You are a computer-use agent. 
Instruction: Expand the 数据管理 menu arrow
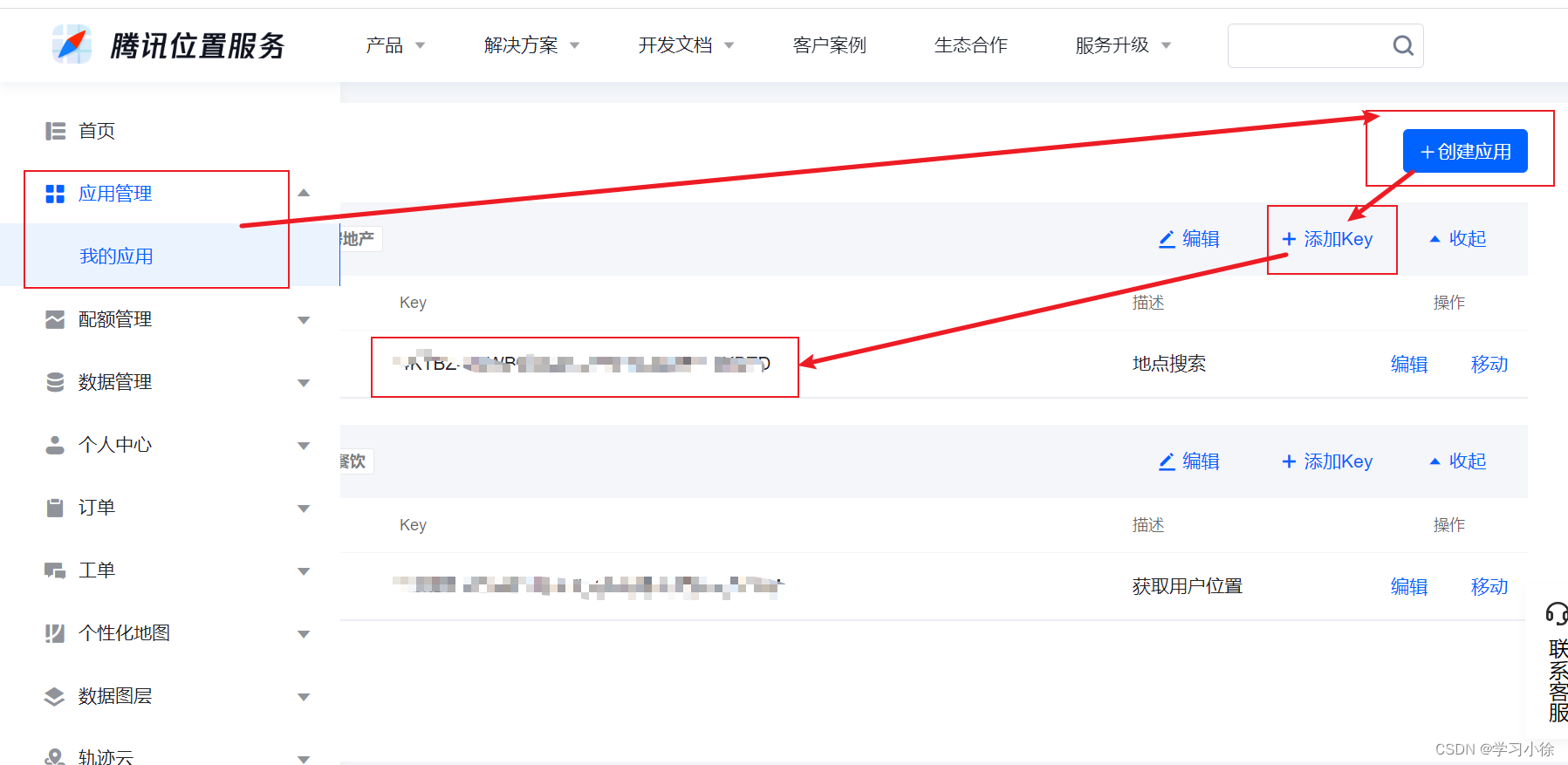tap(304, 383)
